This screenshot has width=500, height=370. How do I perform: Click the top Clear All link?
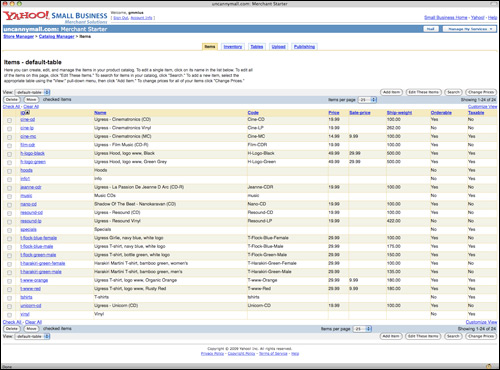[31, 107]
